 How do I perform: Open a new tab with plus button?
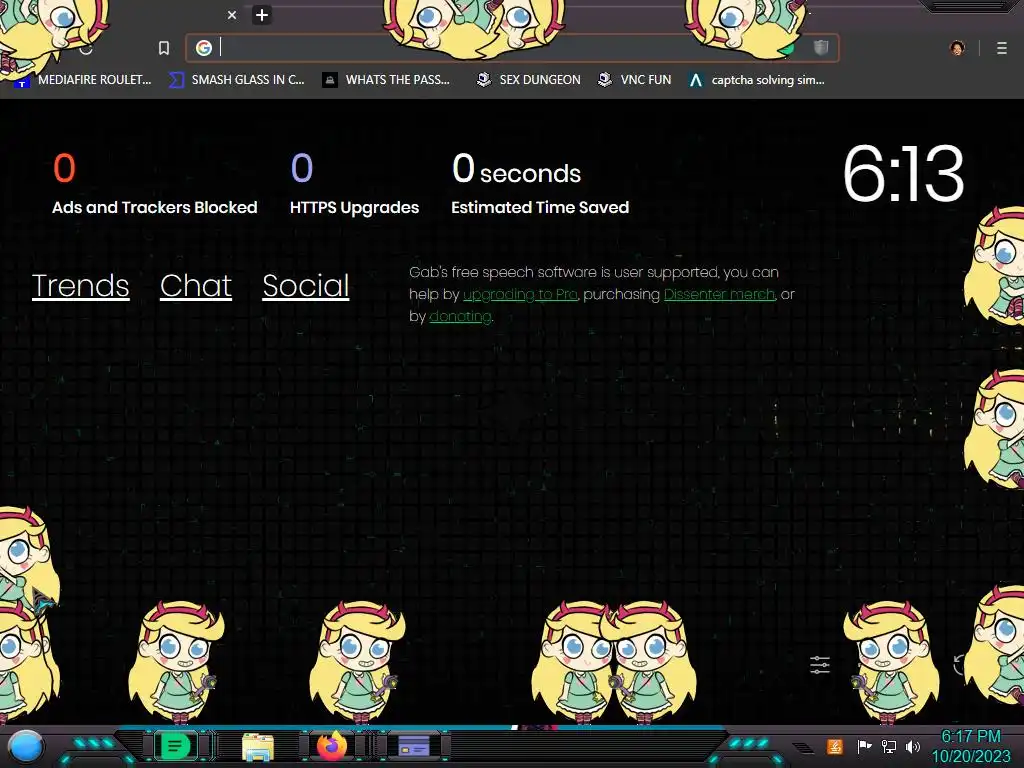point(262,15)
